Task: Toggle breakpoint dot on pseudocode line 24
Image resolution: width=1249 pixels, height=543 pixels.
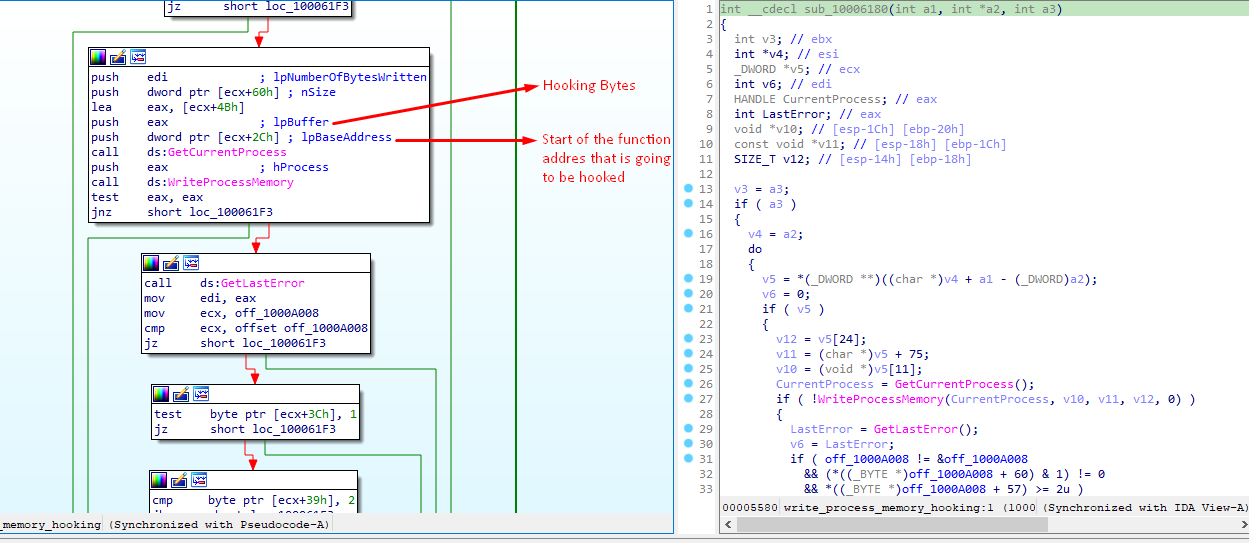Action: pos(688,354)
